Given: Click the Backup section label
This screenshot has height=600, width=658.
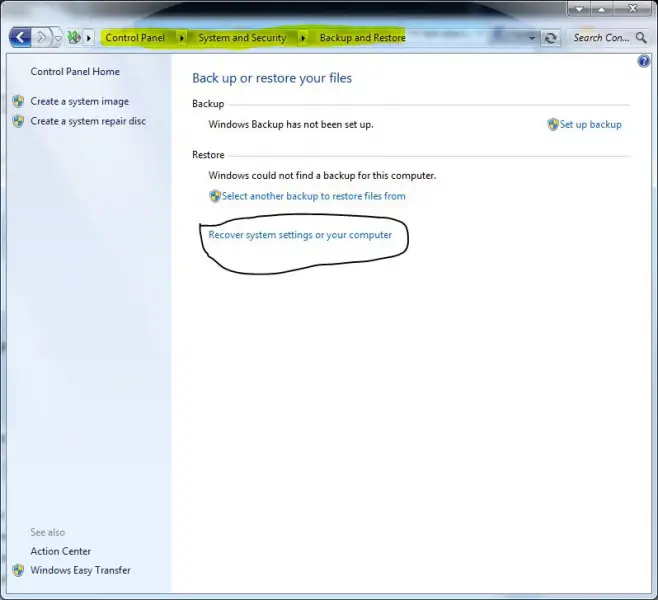Looking at the screenshot, I should pyautogui.click(x=208, y=104).
